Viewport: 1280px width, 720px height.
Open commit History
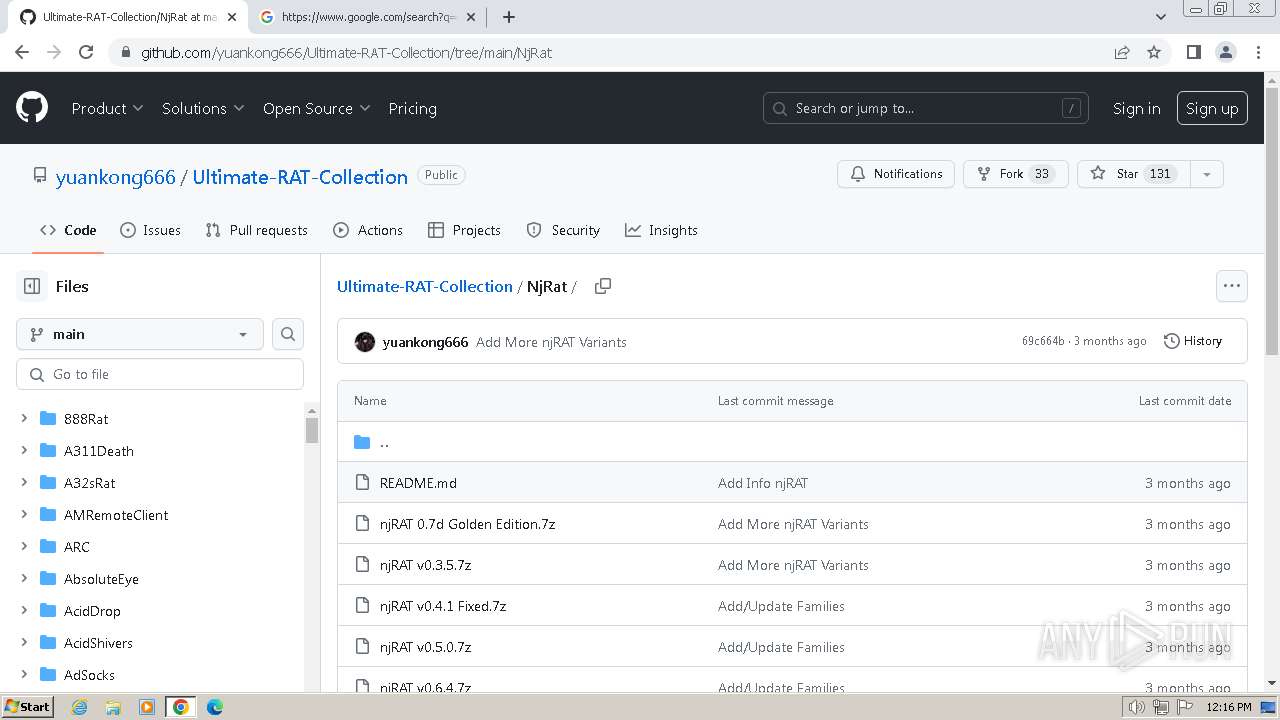click(x=1193, y=341)
